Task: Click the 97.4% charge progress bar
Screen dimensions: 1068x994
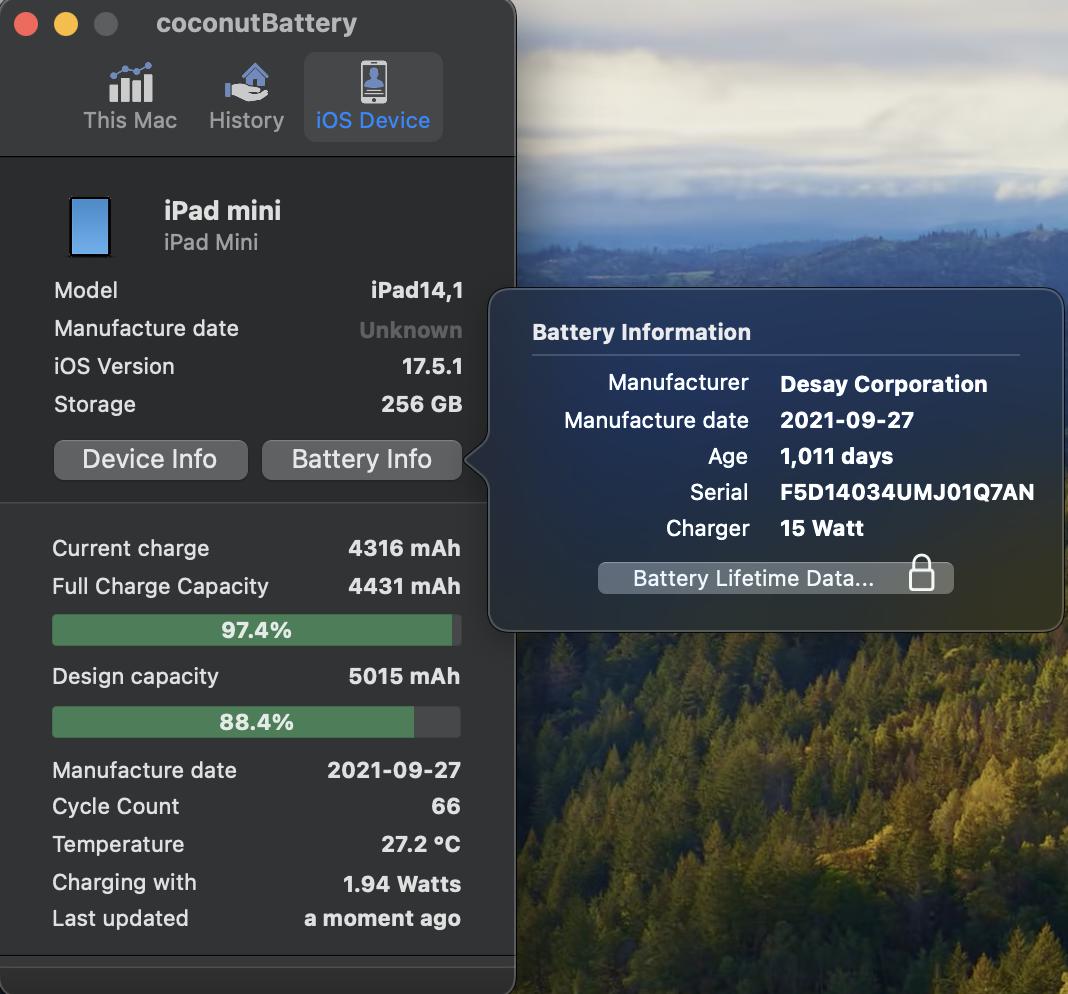Action: 257,630
